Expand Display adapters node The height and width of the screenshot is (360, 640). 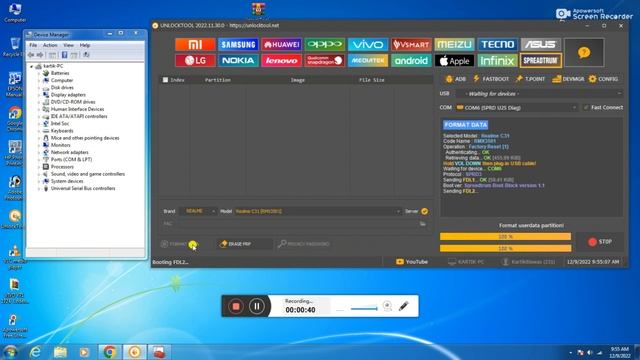pos(39,95)
